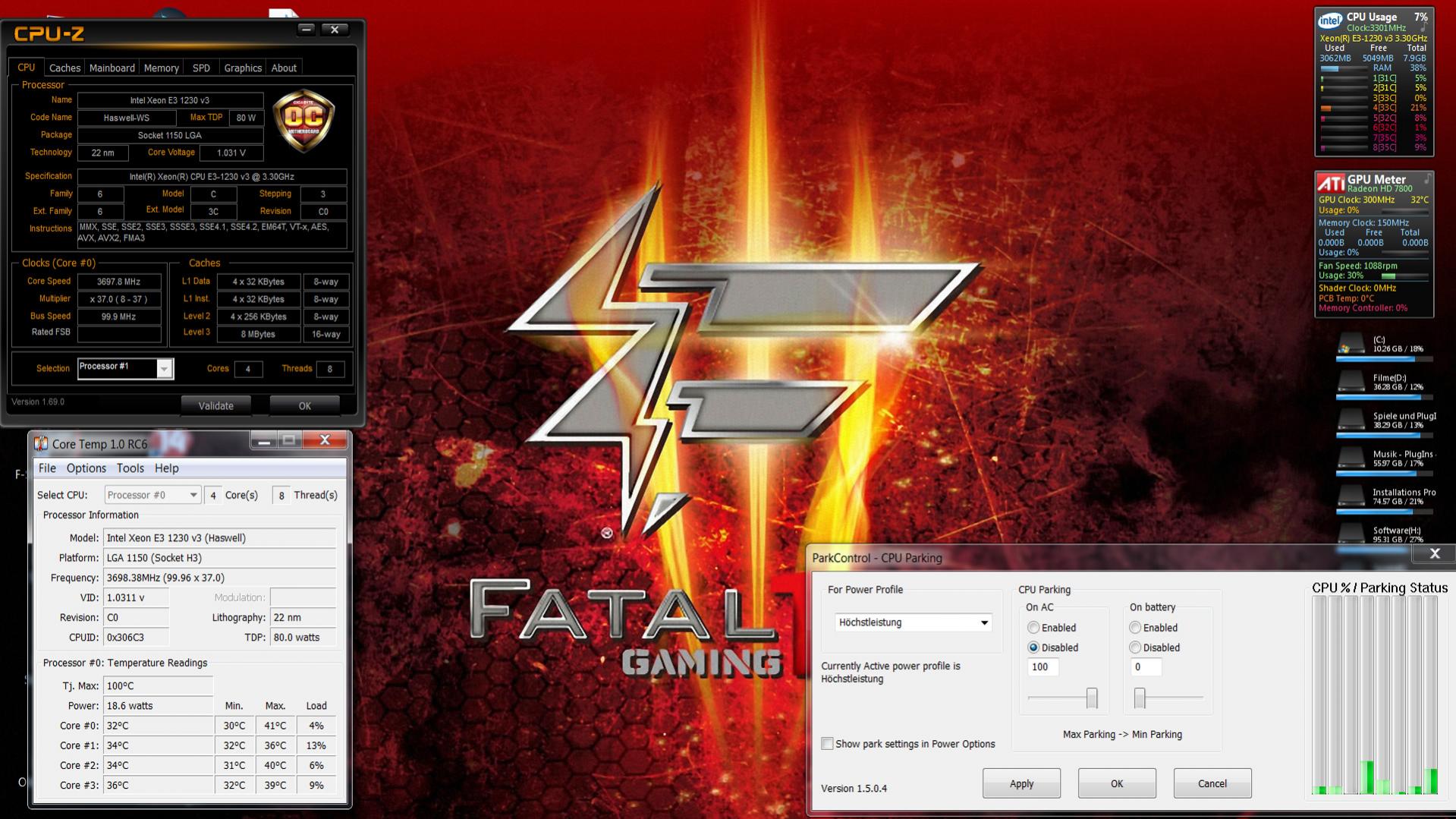Open the About tab in CPU-Z
1456x819 pixels.
click(284, 68)
